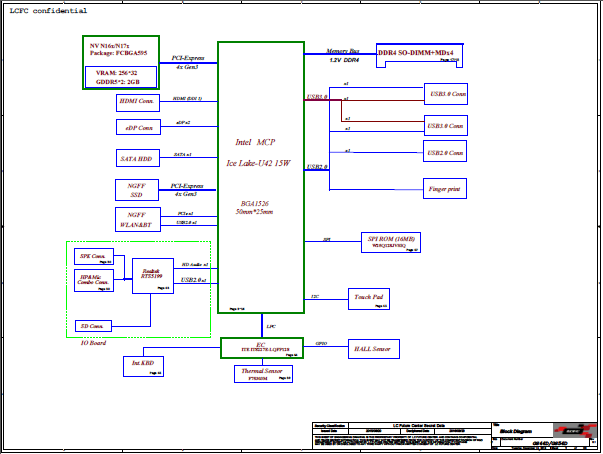Select the Int.KBD block
The height and width of the screenshot is (454, 603).
[143, 366]
